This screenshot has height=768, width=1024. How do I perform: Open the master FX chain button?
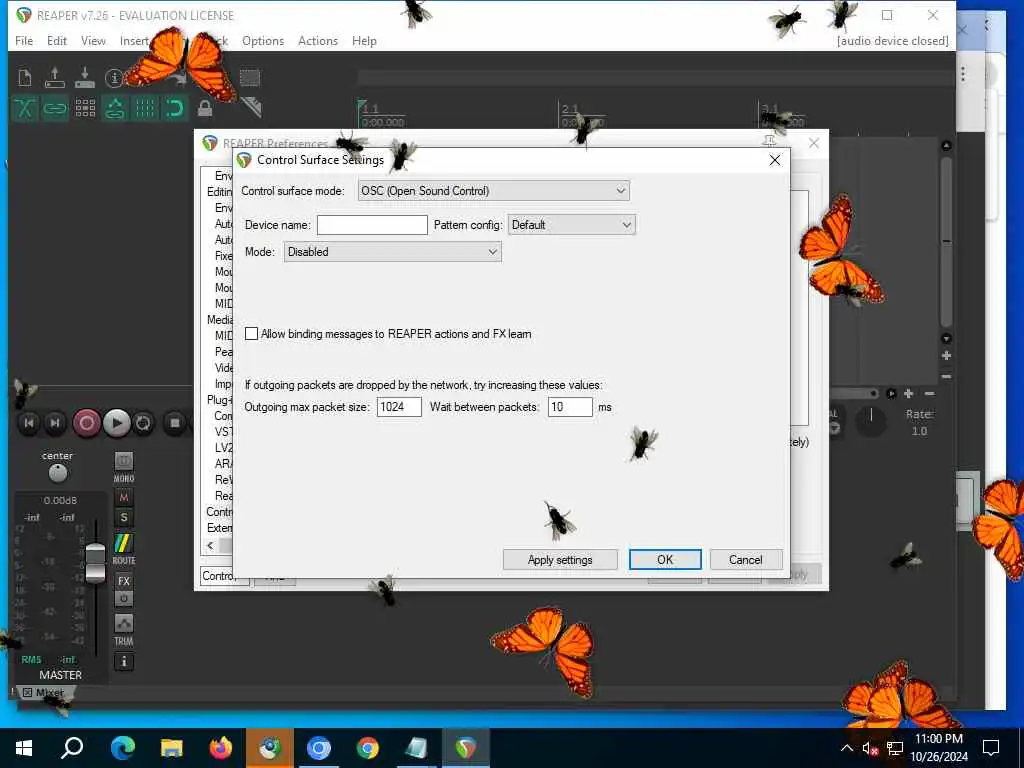123,581
